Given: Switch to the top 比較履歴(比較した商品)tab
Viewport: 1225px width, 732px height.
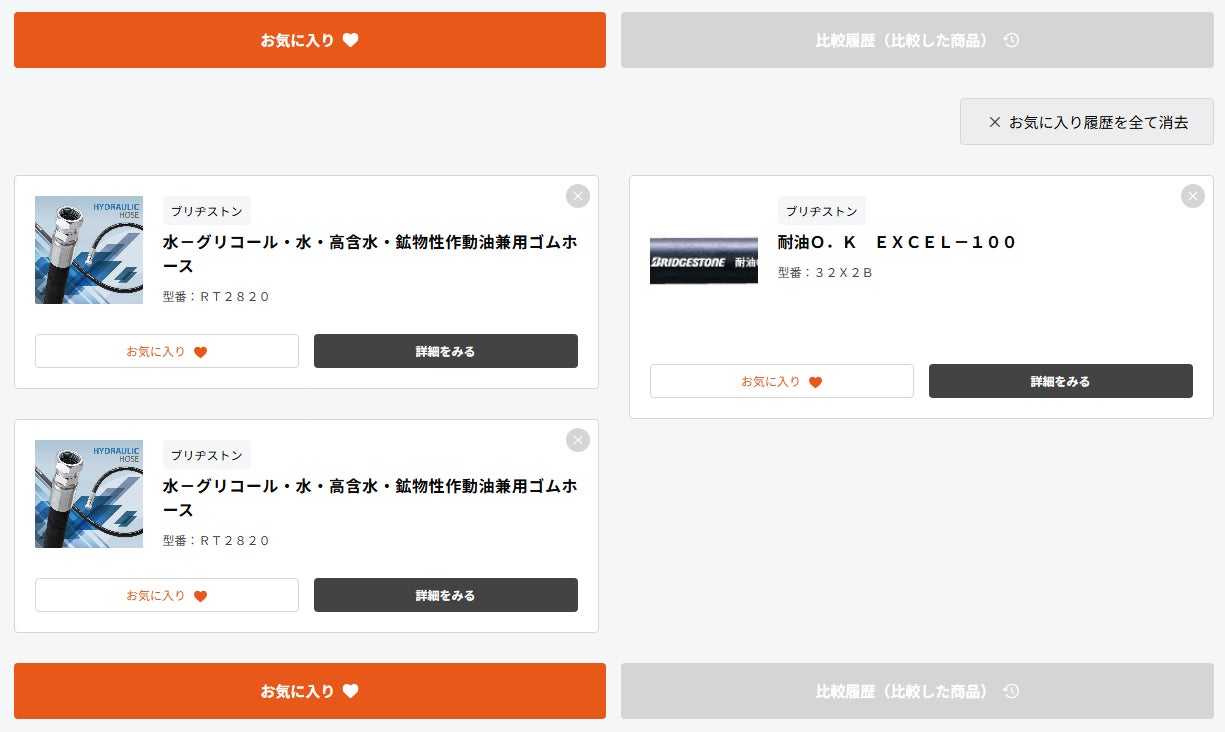Looking at the screenshot, I should pos(917,40).
